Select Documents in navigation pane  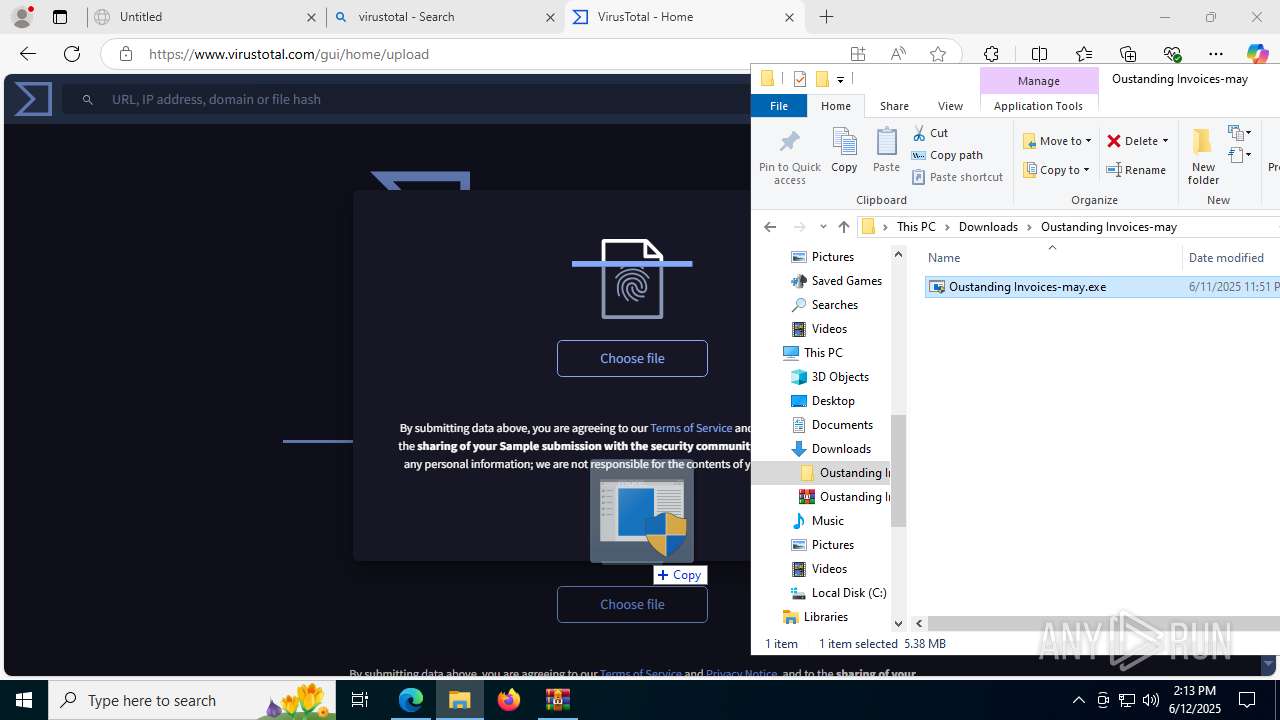842,425
